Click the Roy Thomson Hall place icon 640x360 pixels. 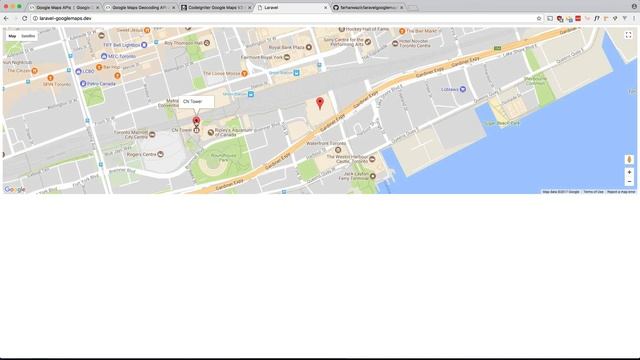207,42
